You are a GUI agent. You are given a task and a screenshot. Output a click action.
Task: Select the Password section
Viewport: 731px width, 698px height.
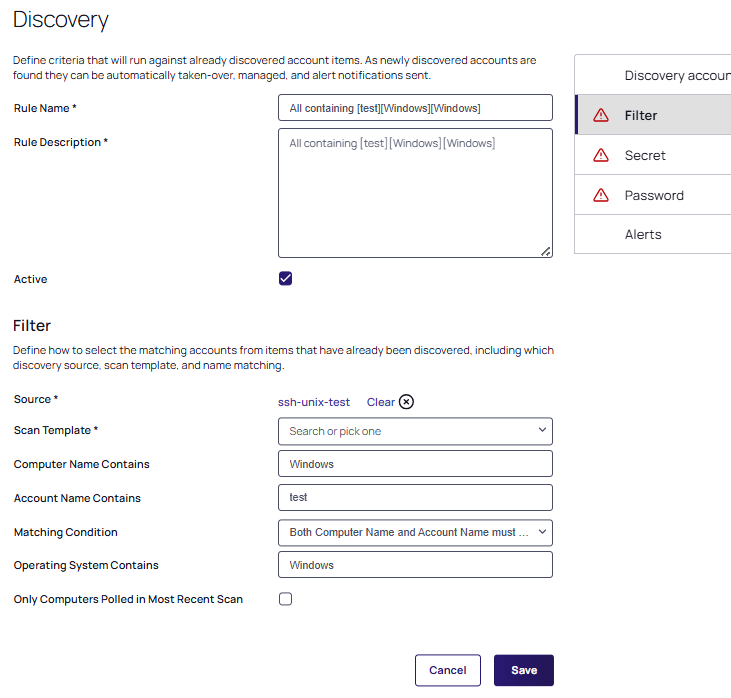click(654, 195)
